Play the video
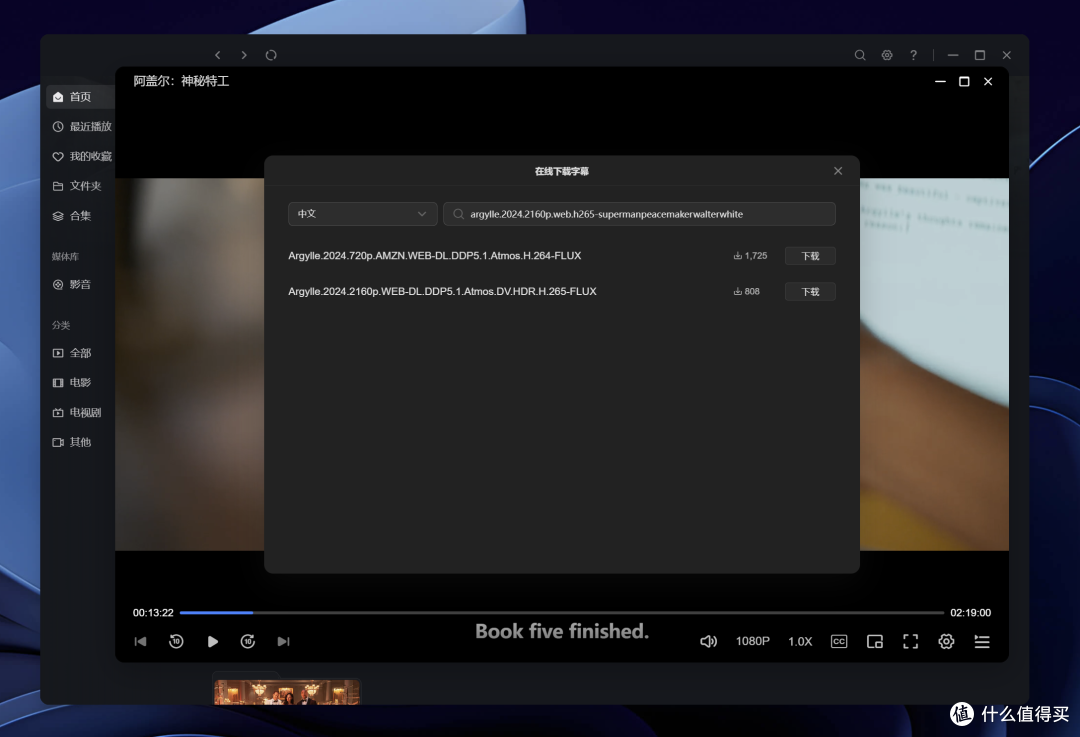Image resolution: width=1080 pixels, height=737 pixels. pos(212,641)
